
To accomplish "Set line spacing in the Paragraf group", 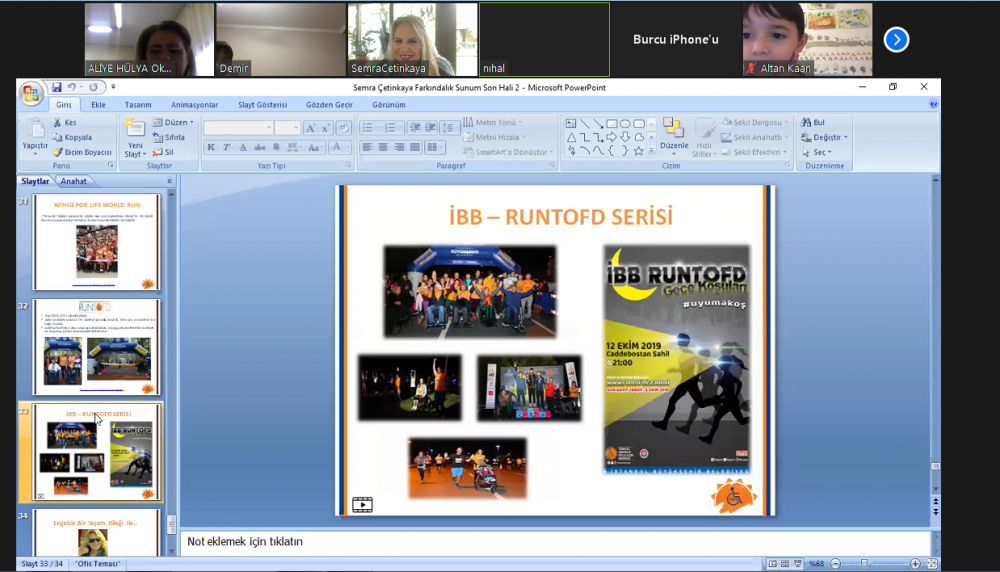I will 449,128.
